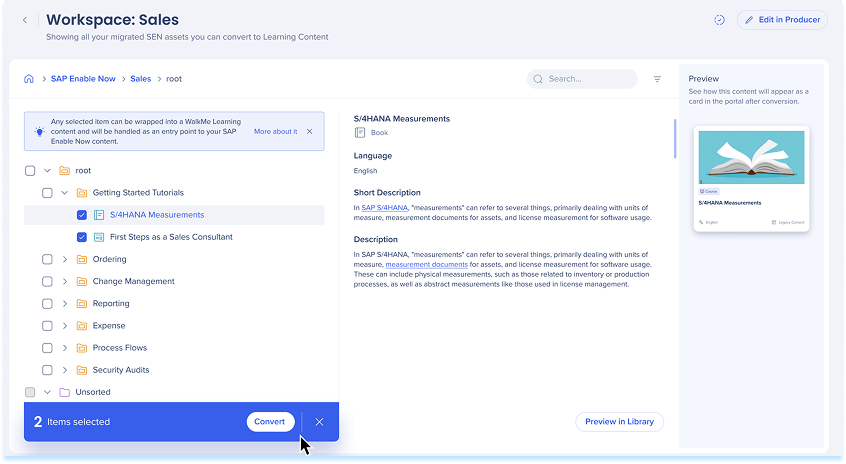This screenshot has height=464, width=846.
Task: Click the details panel scrollbar
Action: click(x=674, y=138)
